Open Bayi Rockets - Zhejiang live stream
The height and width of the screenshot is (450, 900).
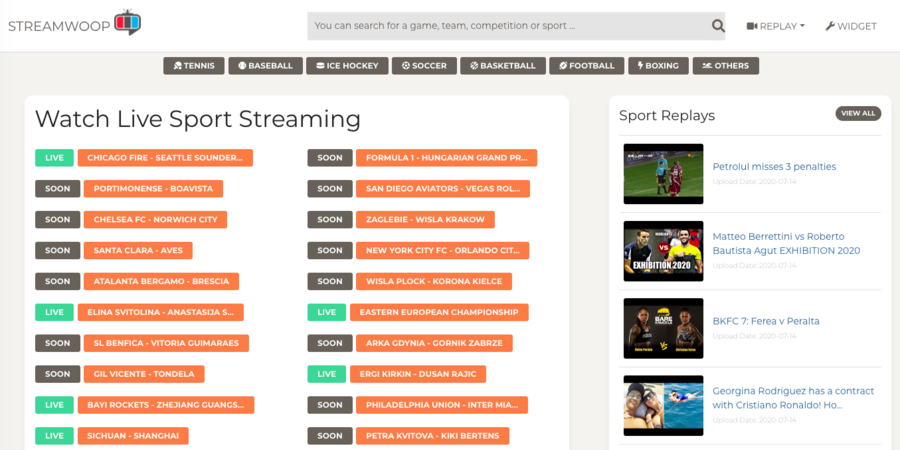click(166, 405)
